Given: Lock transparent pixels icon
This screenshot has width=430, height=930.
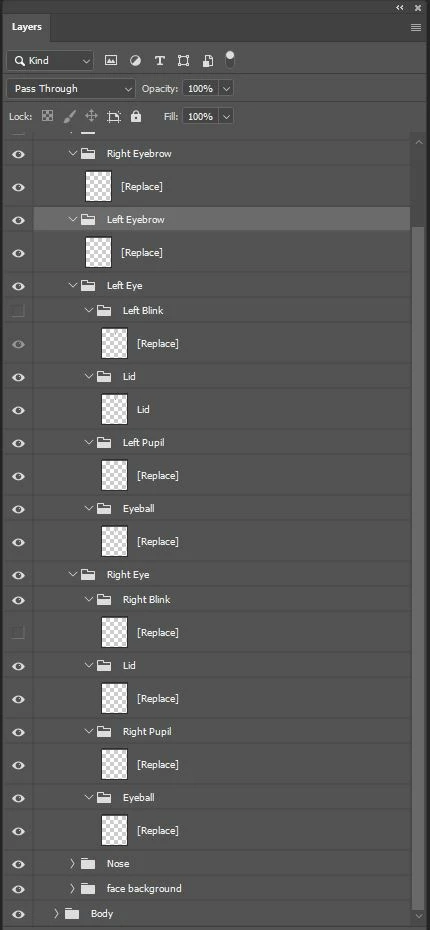Looking at the screenshot, I should coord(47,116).
